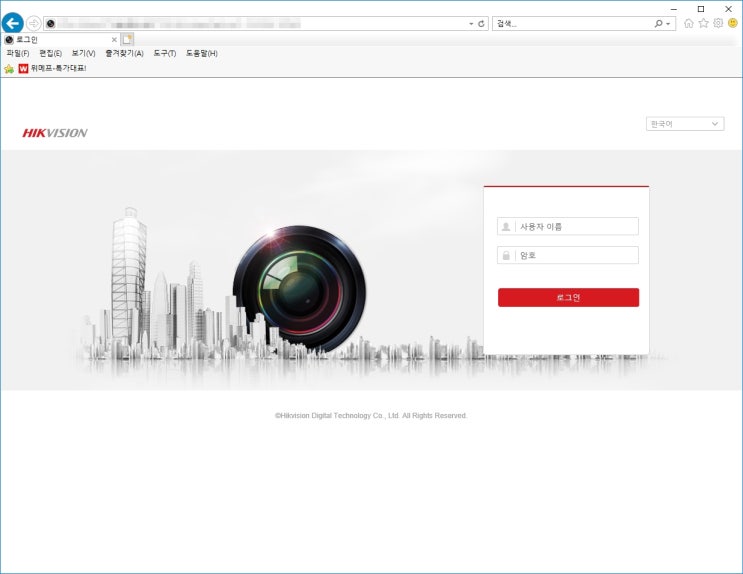Open the 도구(T) menu

164,53
